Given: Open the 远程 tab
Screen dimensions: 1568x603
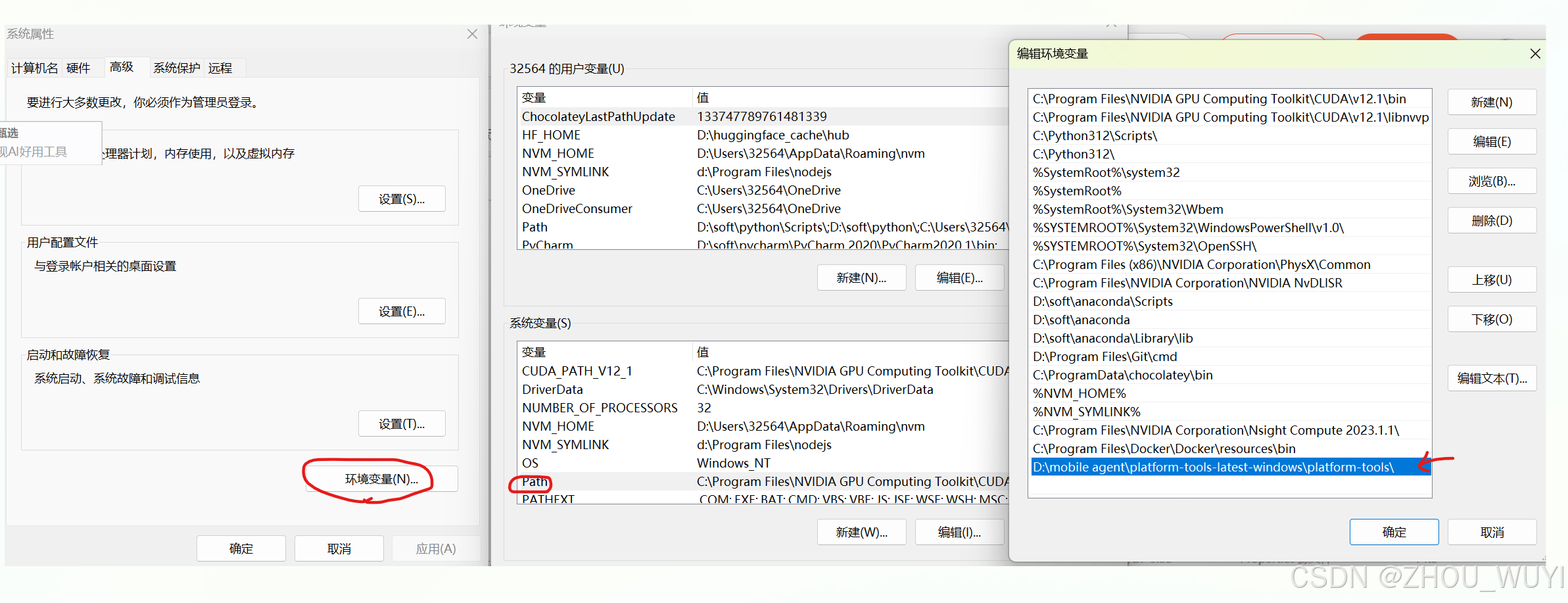Looking at the screenshot, I should (x=220, y=68).
